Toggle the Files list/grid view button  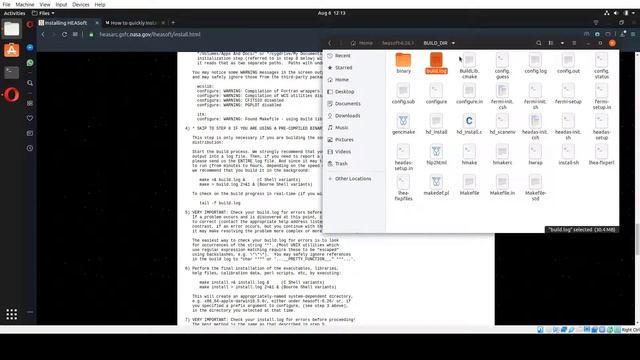[x=551, y=43]
